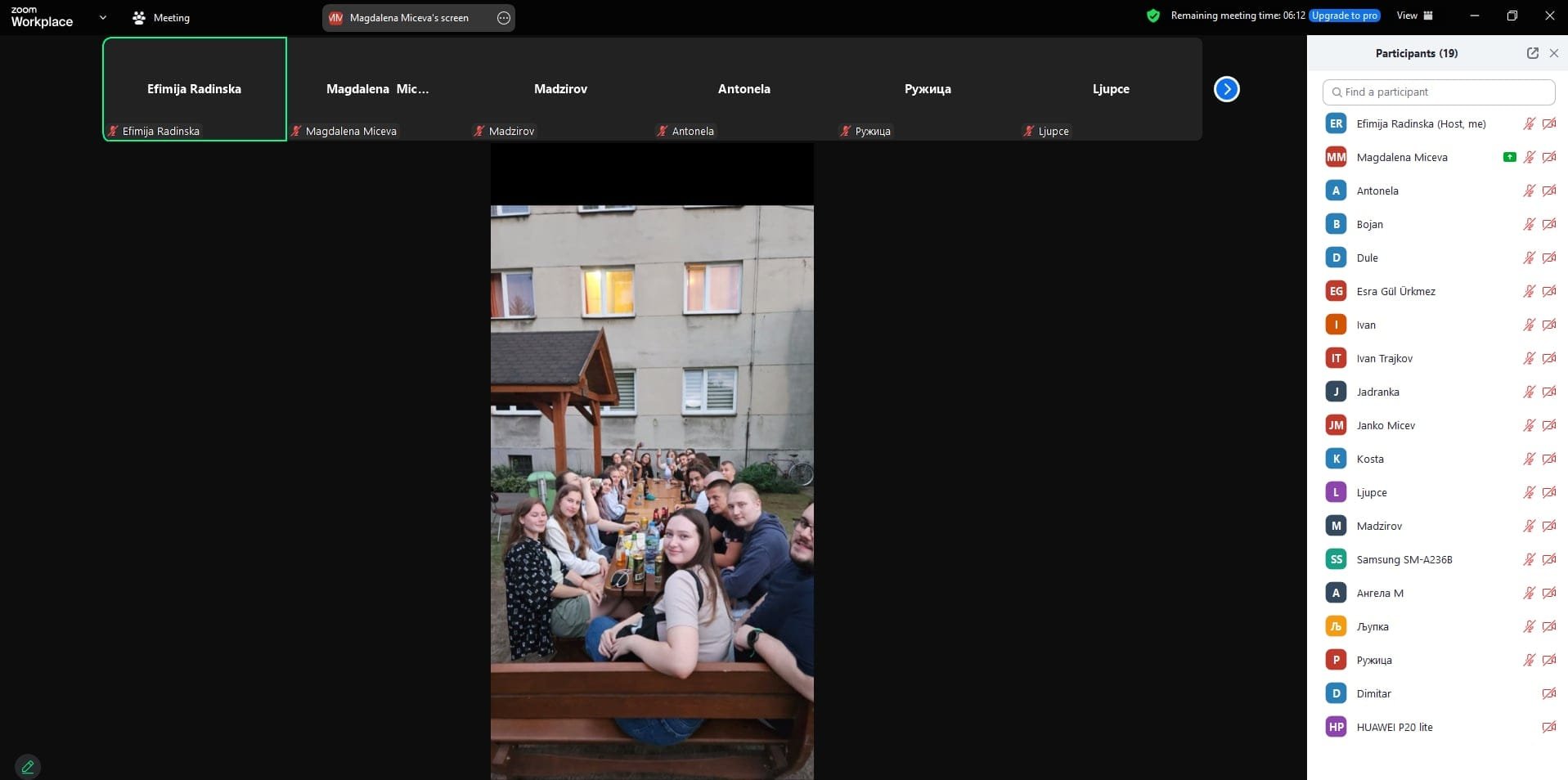The height and width of the screenshot is (780, 1568).
Task: Click the EG avatar of Esra Gül Ürkmez
Action: click(1336, 291)
